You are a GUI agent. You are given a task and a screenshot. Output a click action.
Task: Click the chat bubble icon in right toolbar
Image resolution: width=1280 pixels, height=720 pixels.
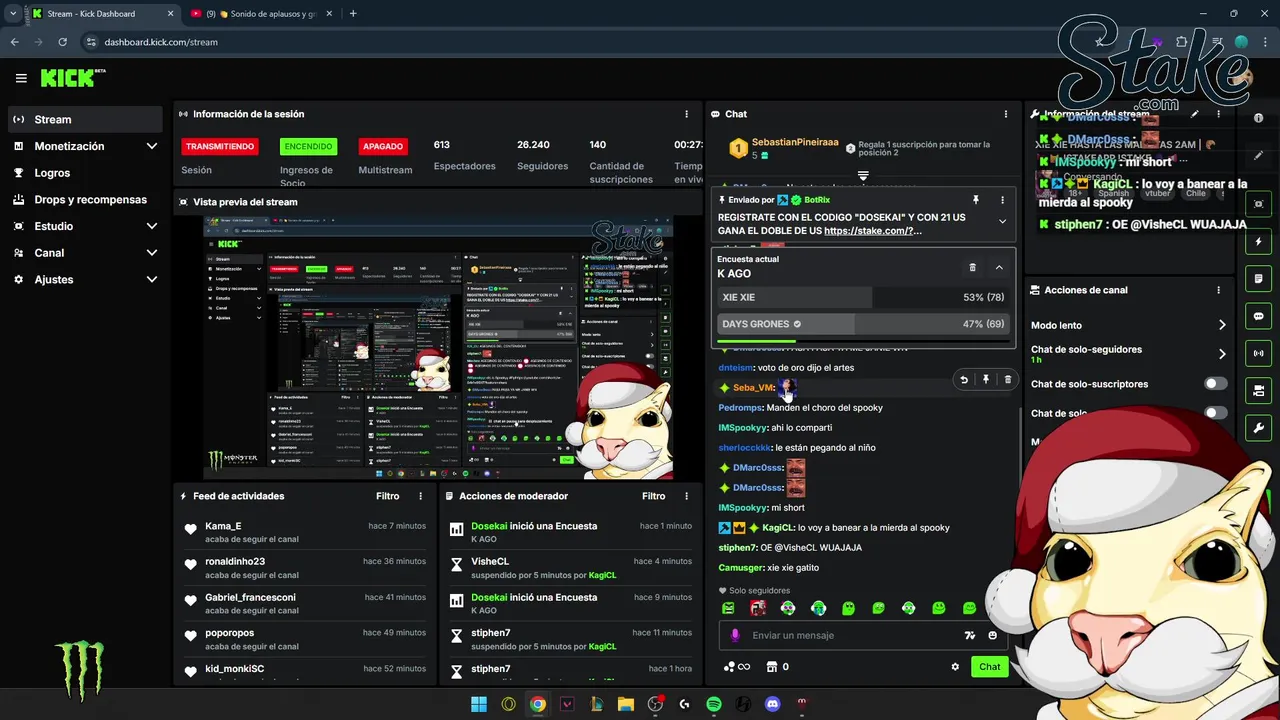1258,316
